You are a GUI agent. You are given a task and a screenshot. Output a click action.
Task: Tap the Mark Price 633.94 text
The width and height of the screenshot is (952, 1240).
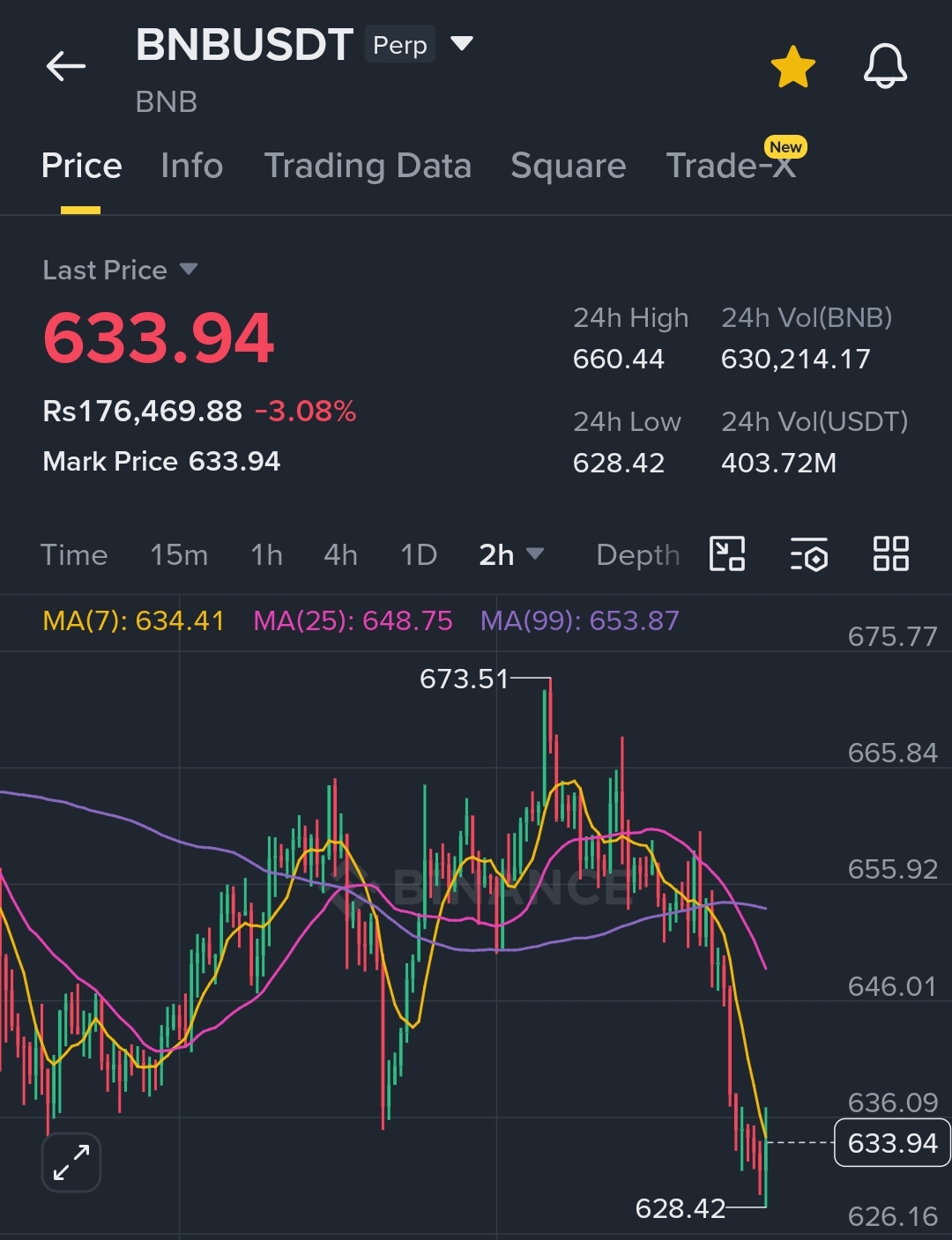pyautogui.click(x=161, y=462)
